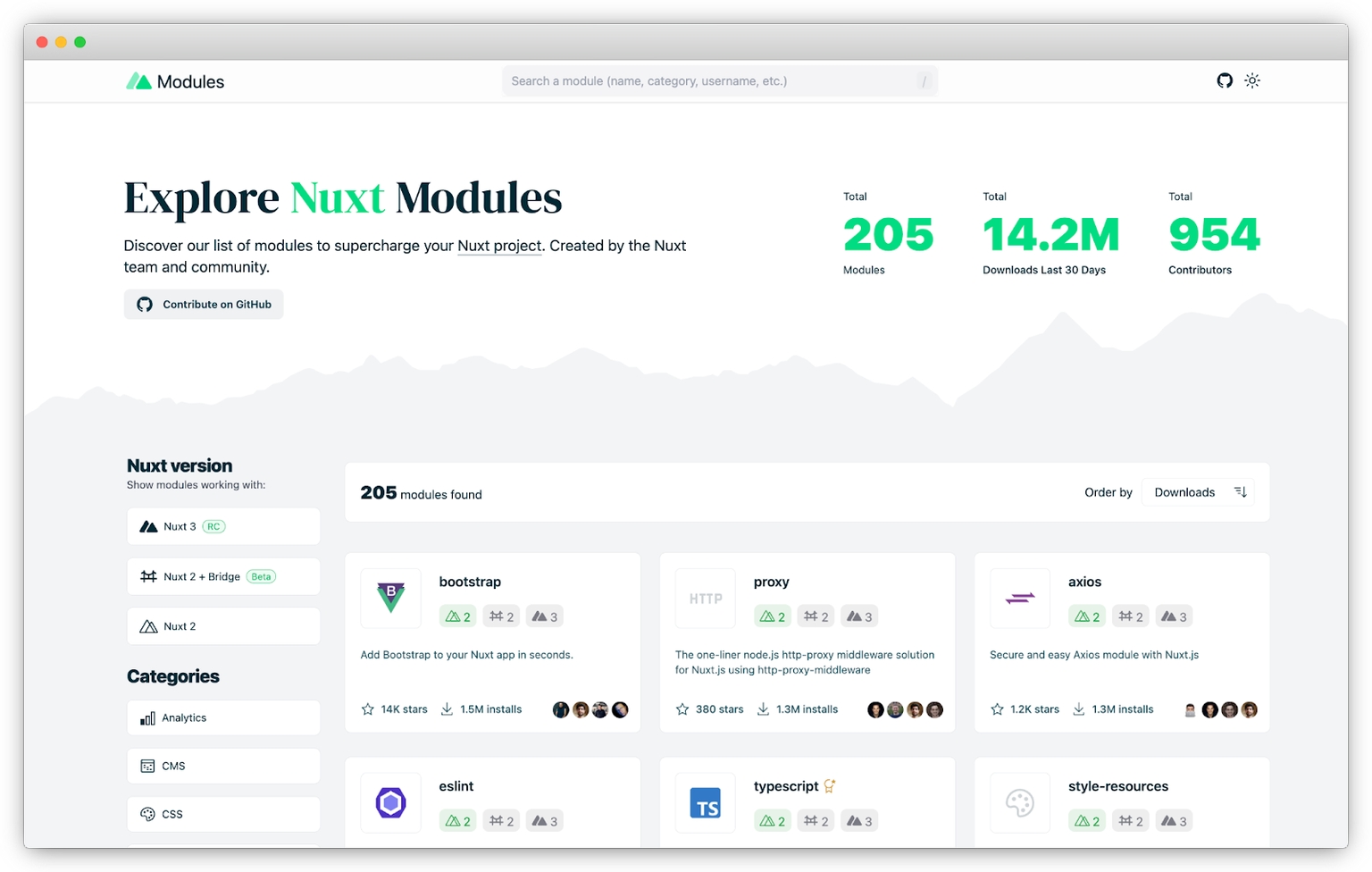Screen dimensions: 1372x872
Task: Click the '205 modules found' text
Action: point(421,493)
